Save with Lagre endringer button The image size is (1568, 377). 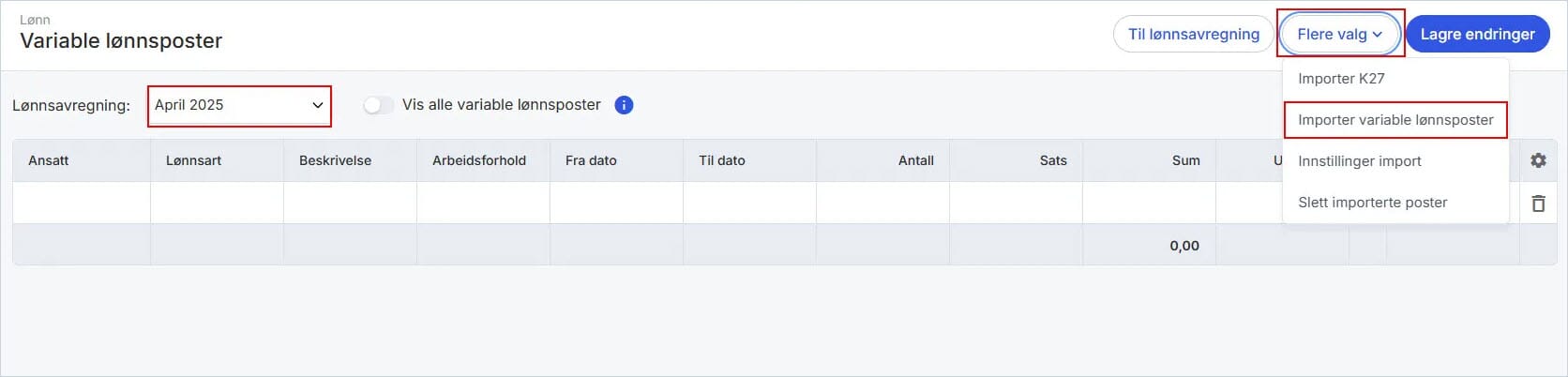[1477, 34]
